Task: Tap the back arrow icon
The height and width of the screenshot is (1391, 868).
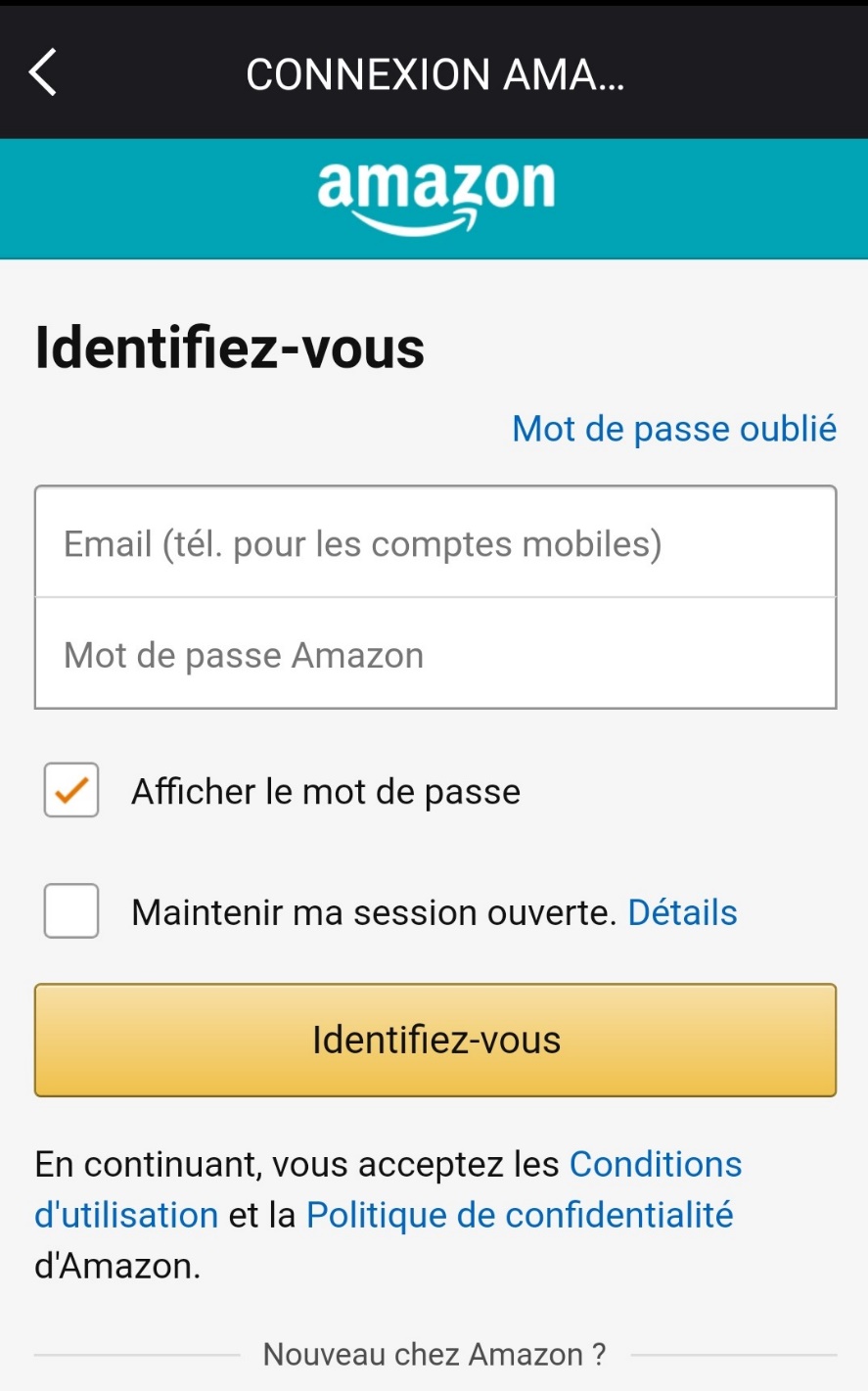Action: (x=43, y=72)
